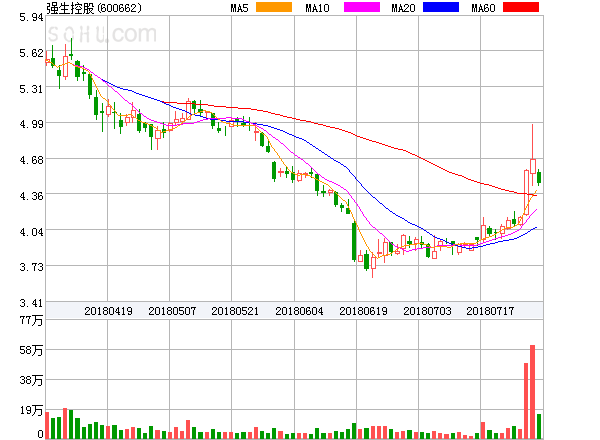Image resolution: width=600 pixels, height=440 pixels.
Task: Click the 4.04 price axis label
Action: 31,232
